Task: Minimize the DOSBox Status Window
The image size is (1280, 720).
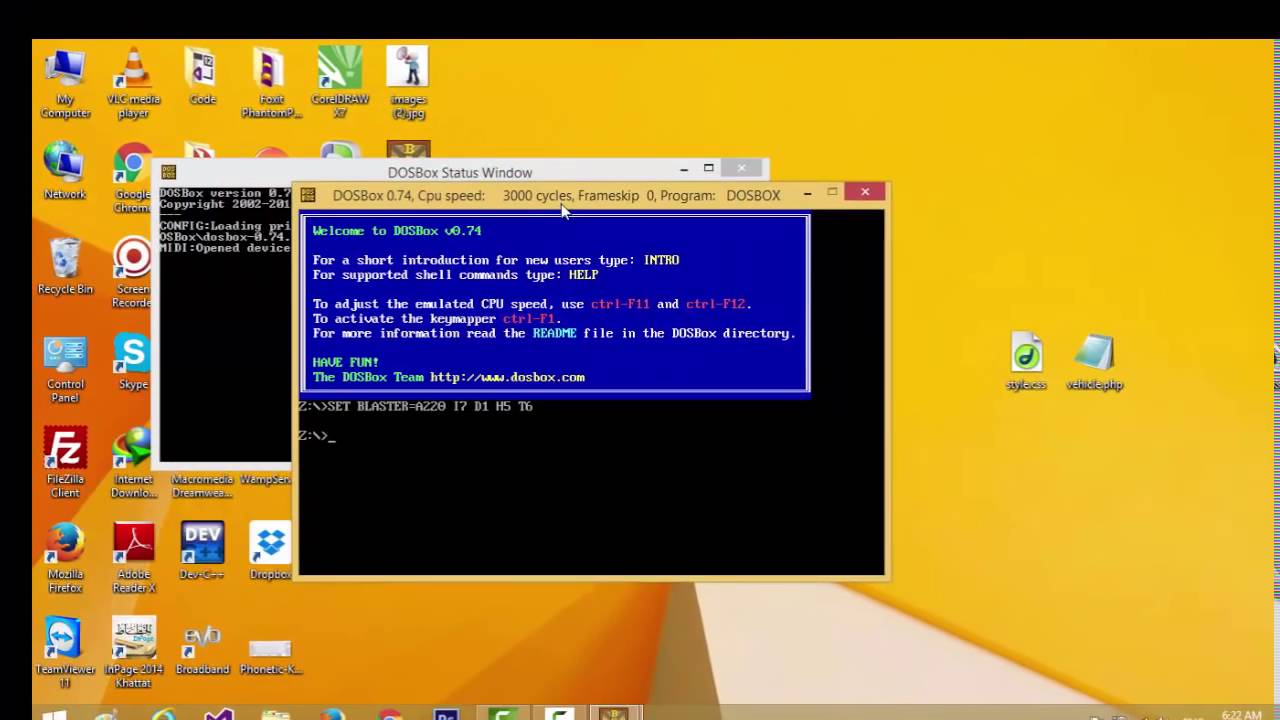Action: click(x=684, y=169)
